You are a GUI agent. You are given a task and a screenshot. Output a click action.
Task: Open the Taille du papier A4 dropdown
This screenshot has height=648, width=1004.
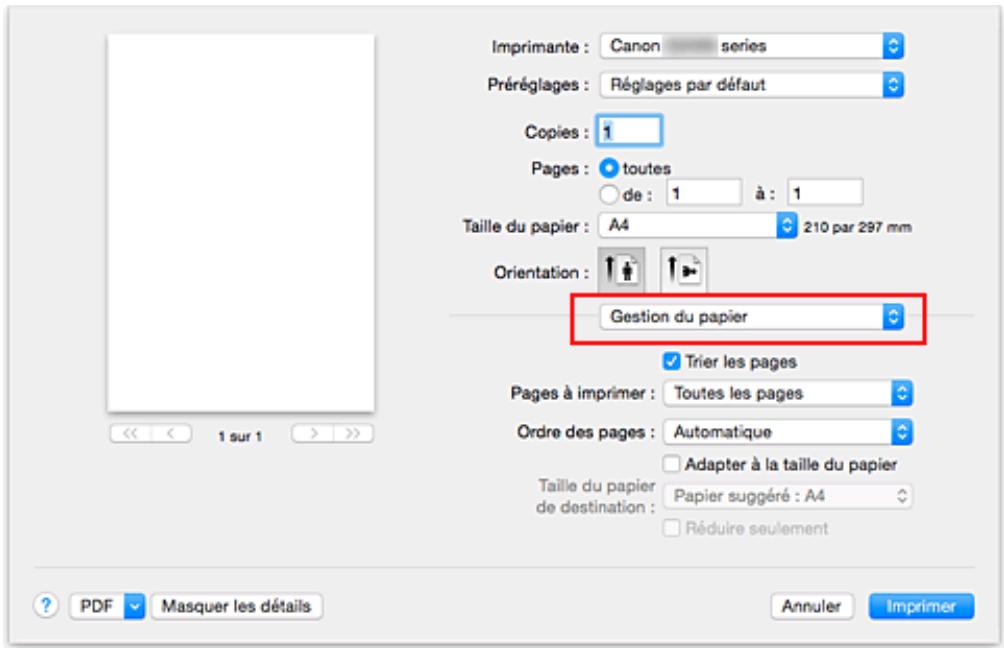[698, 225]
